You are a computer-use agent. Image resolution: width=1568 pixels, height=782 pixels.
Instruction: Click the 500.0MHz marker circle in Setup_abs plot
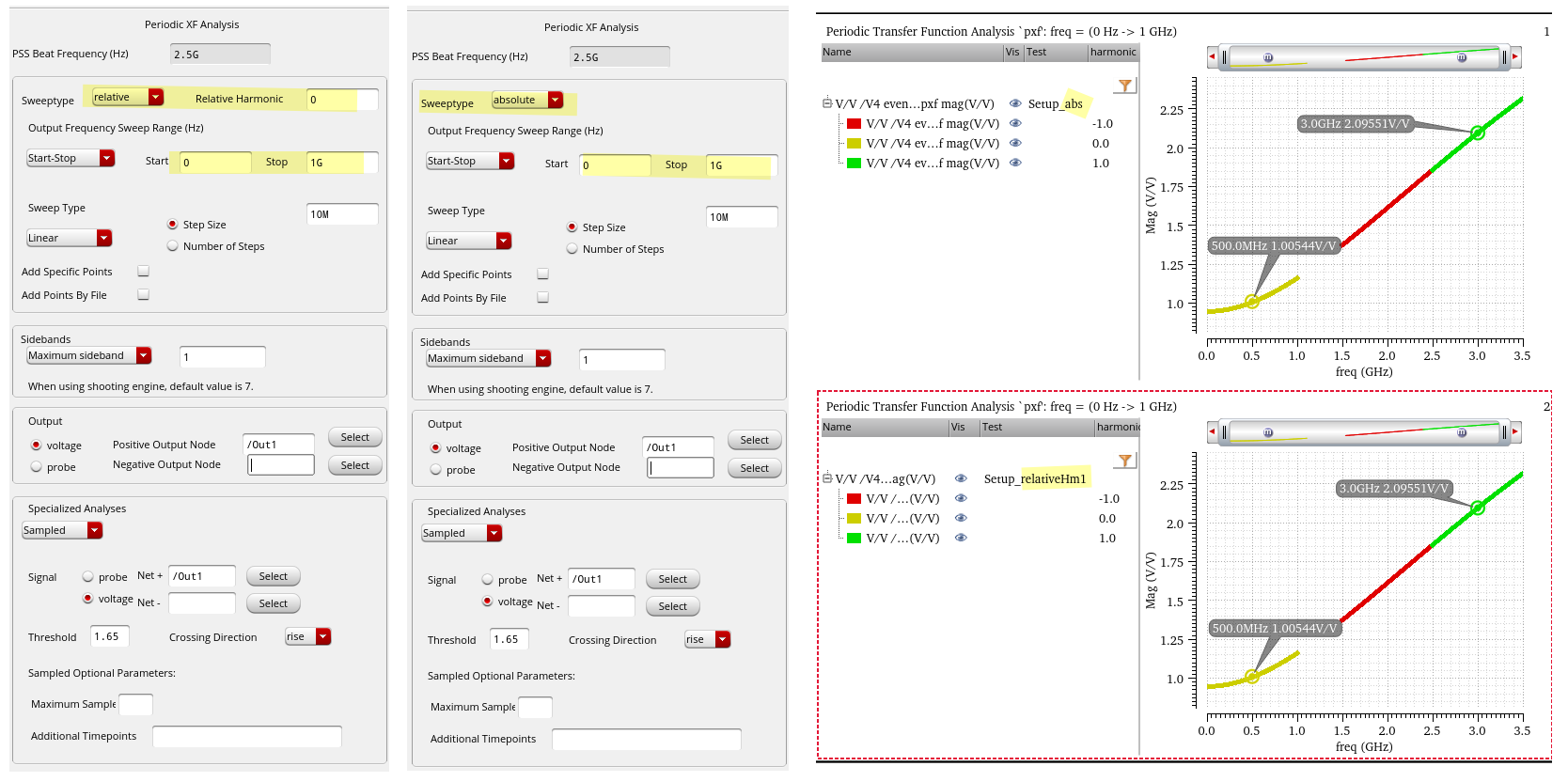(1252, 302)
